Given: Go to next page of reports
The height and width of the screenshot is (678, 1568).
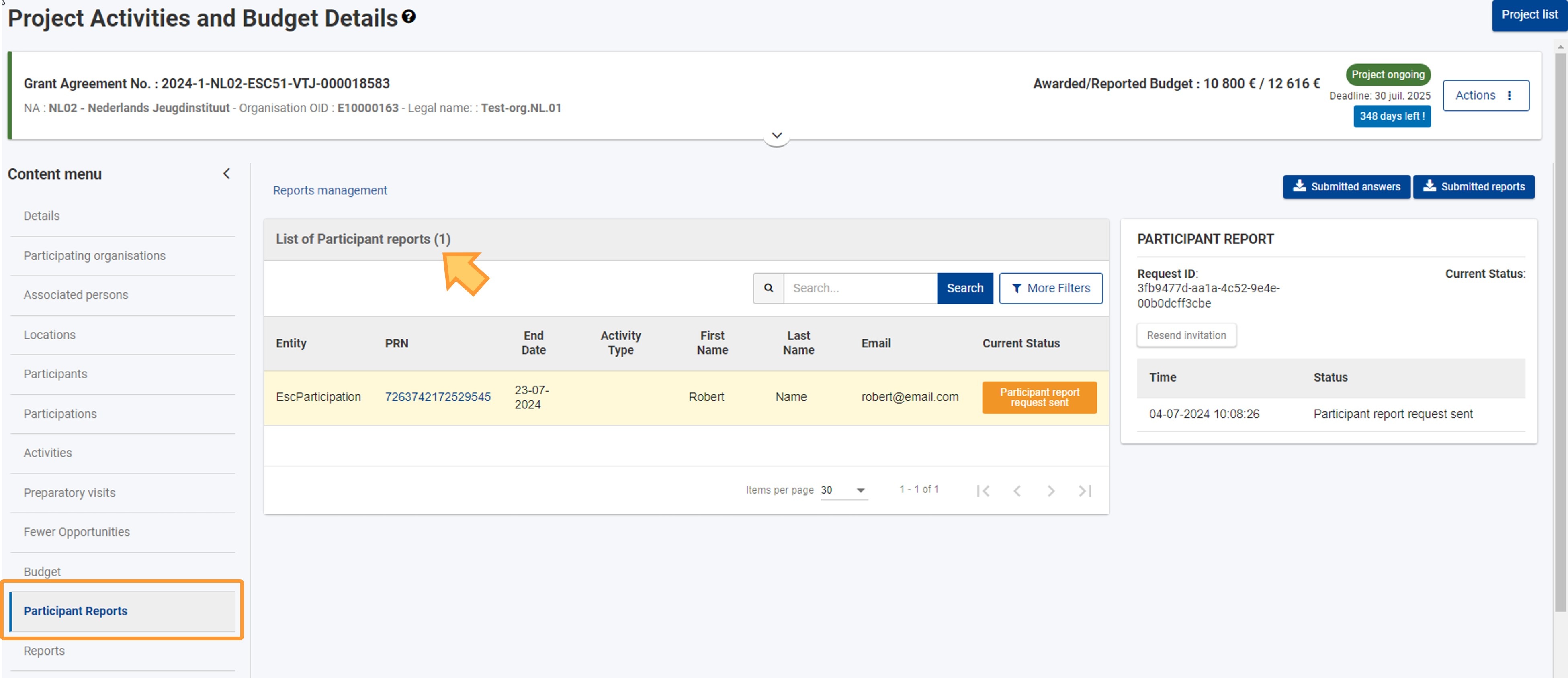Looking at the screenshot, I should pos(1050,490).
